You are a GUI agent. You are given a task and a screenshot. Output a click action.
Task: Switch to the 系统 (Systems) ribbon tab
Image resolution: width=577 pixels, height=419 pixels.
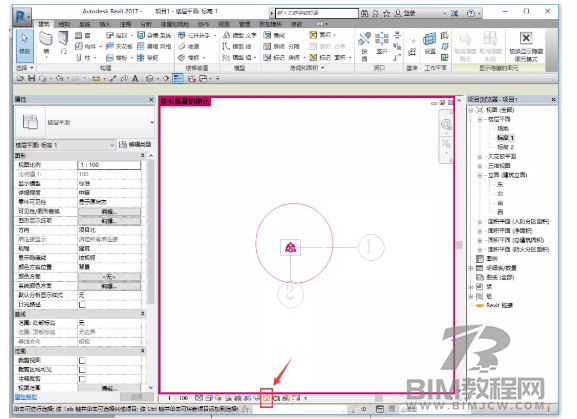[85, 24]
